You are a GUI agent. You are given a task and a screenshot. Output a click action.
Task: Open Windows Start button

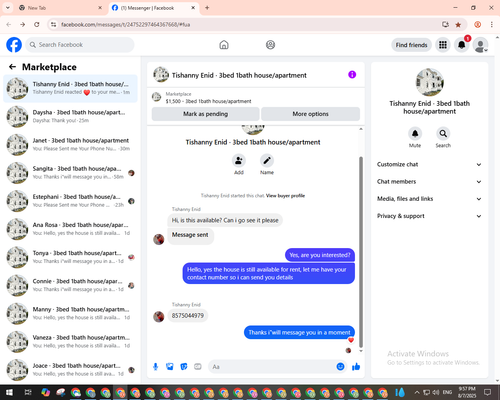(x=9, y=392)
